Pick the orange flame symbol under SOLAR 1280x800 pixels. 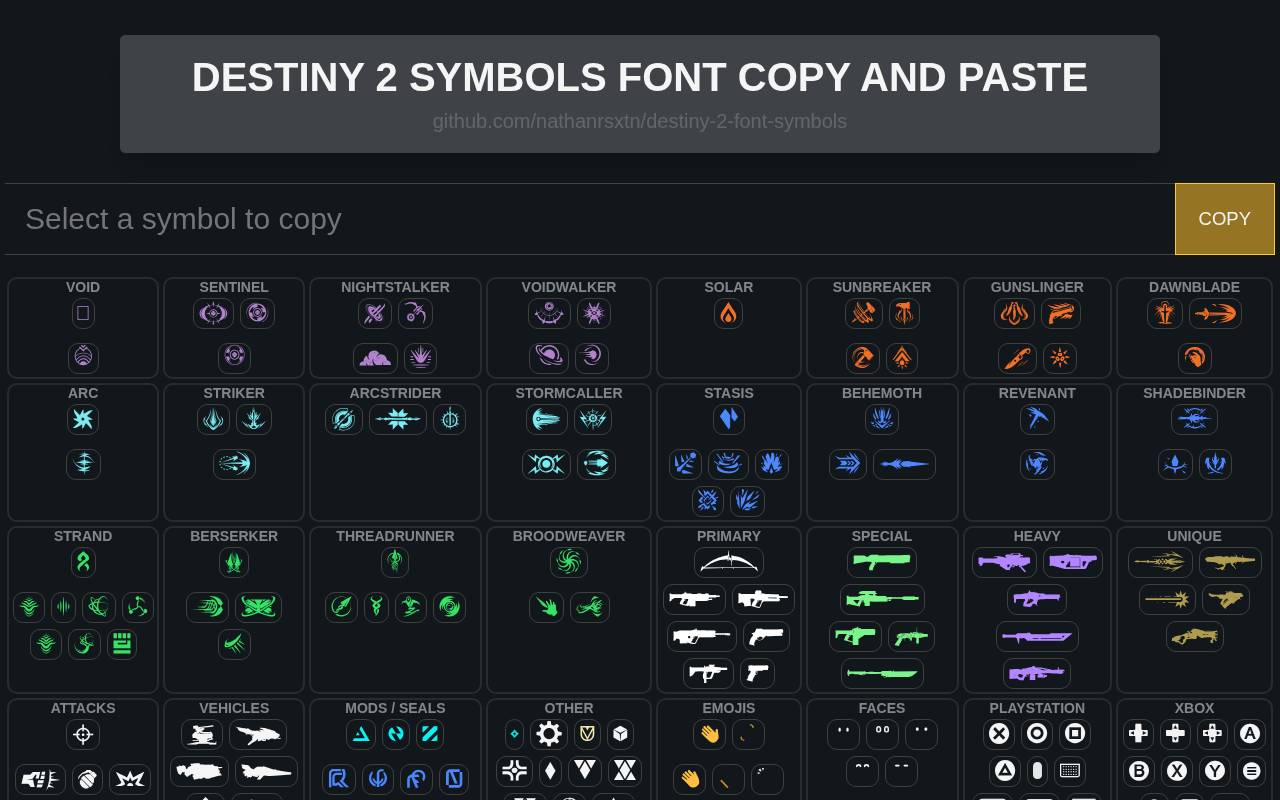729,314
